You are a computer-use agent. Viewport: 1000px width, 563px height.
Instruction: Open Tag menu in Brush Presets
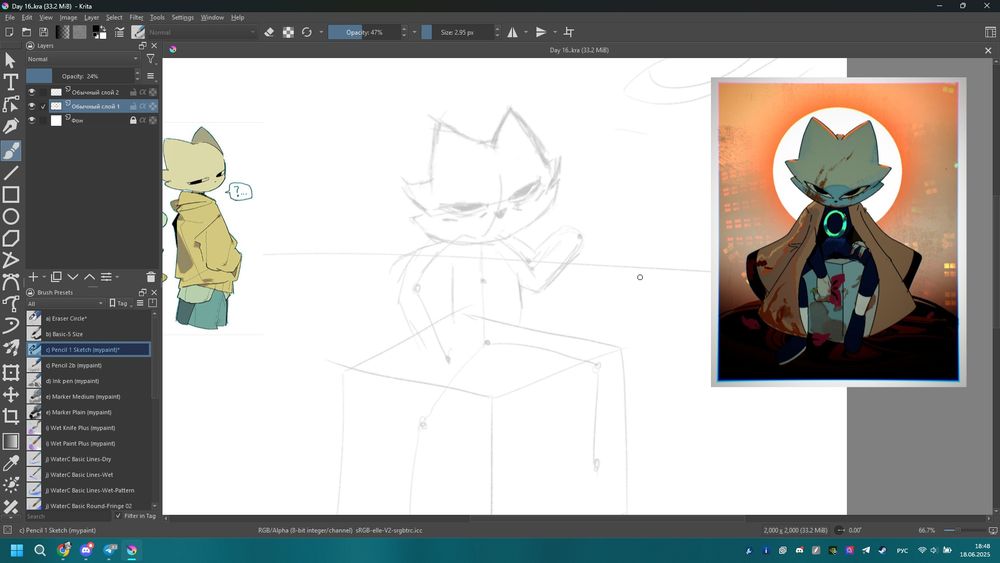(x=119, y=303)
